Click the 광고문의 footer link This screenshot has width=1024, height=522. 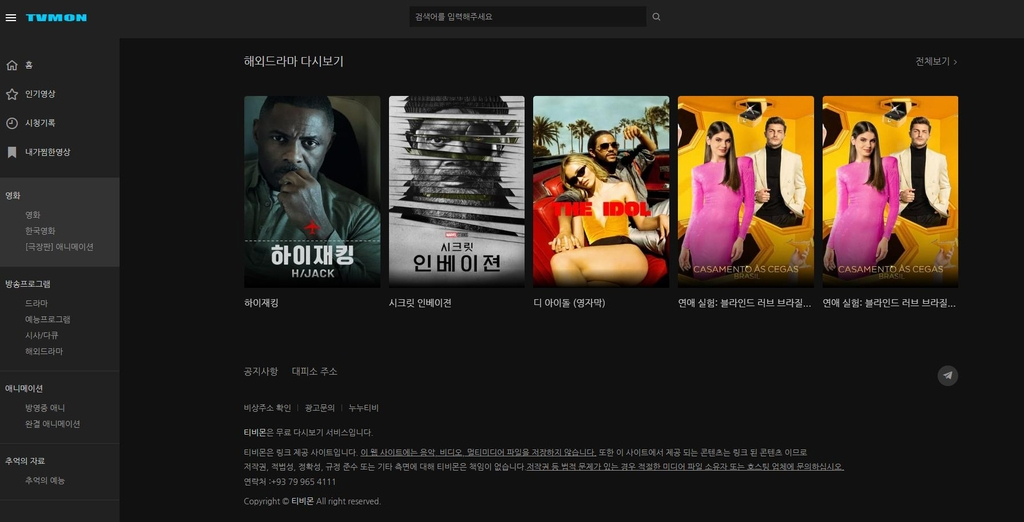[x=319, y=408]
